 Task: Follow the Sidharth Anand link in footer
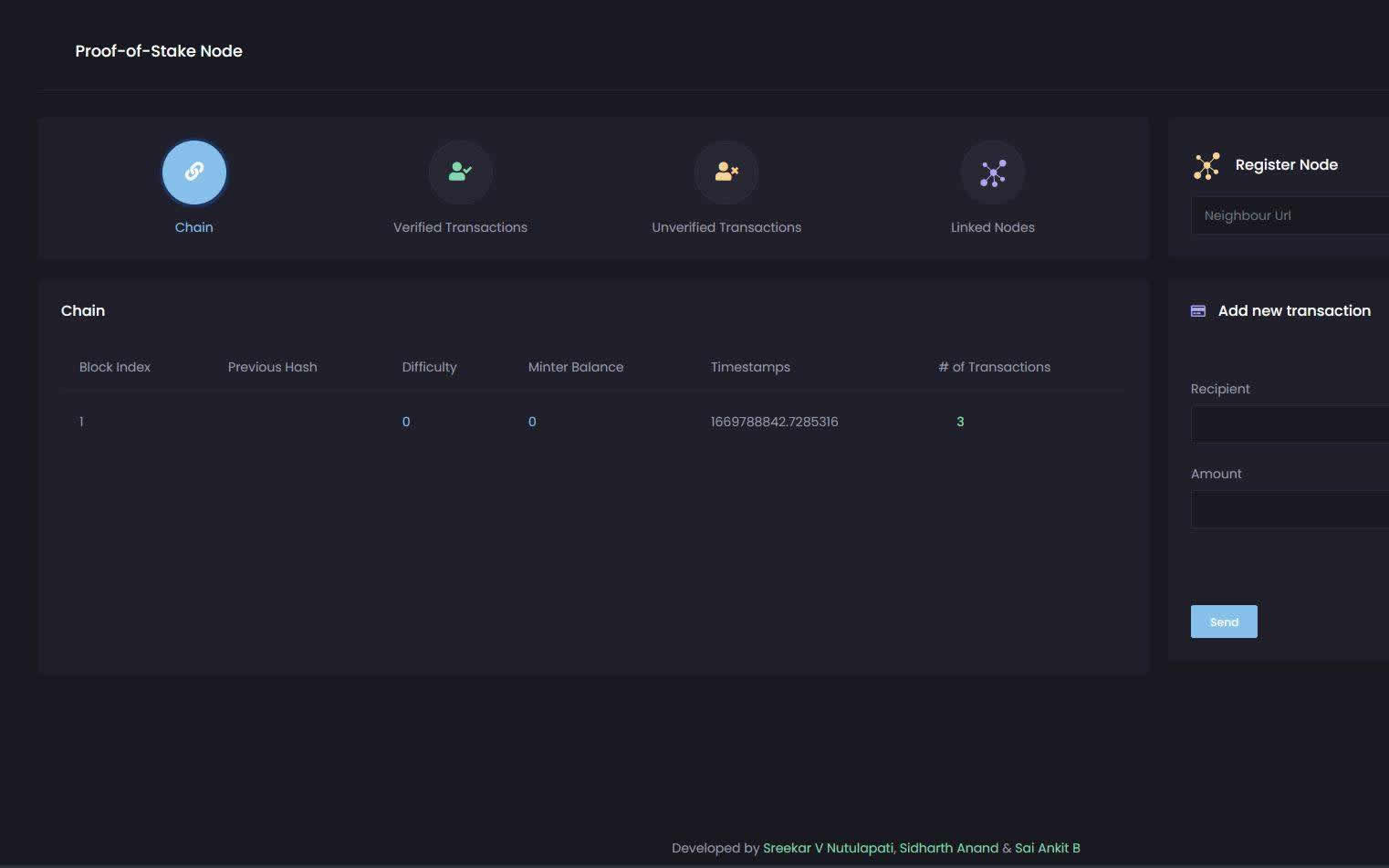pos(949,848)
